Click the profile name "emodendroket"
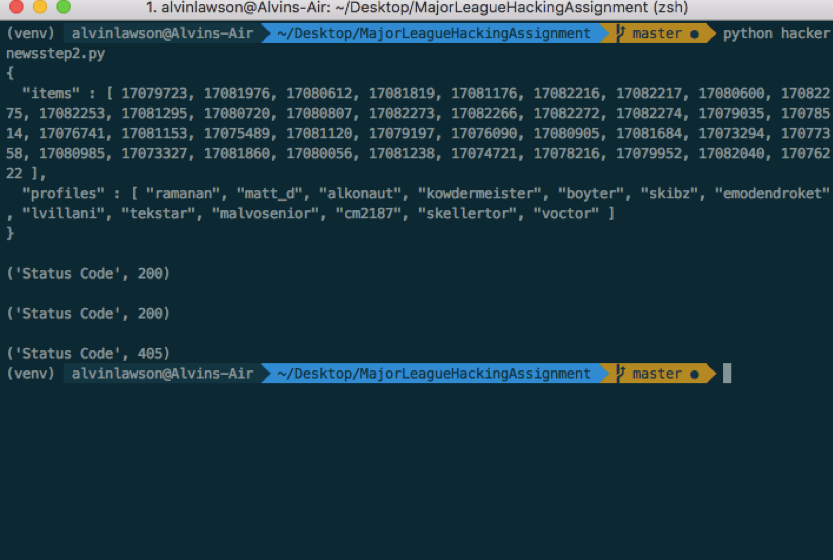 (x=772, y=193)
